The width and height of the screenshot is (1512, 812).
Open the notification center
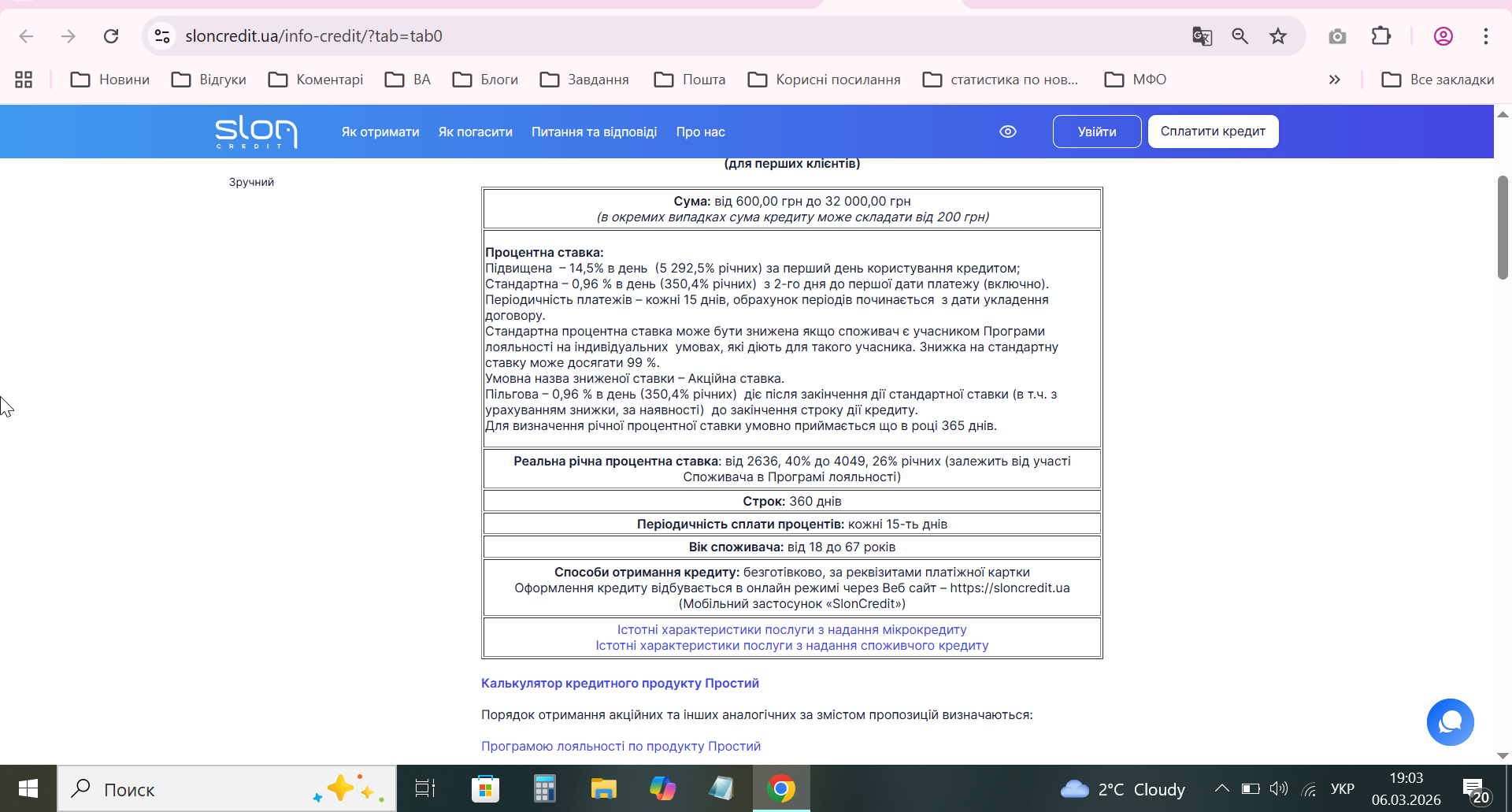click(1476, 790)
